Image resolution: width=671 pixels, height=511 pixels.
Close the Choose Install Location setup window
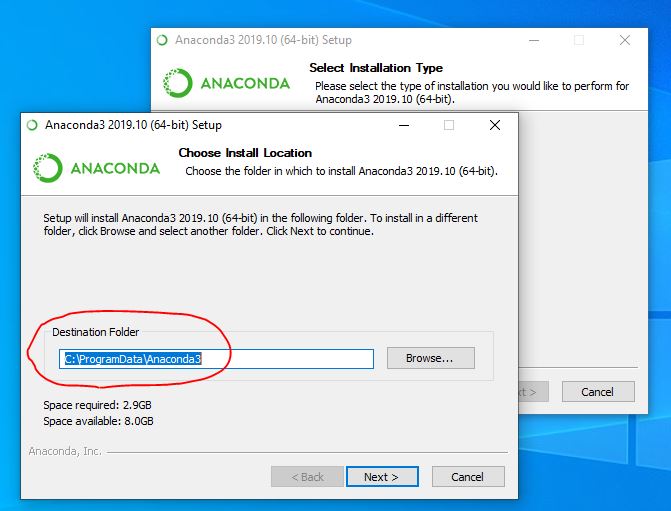click(x=495, y=125)
